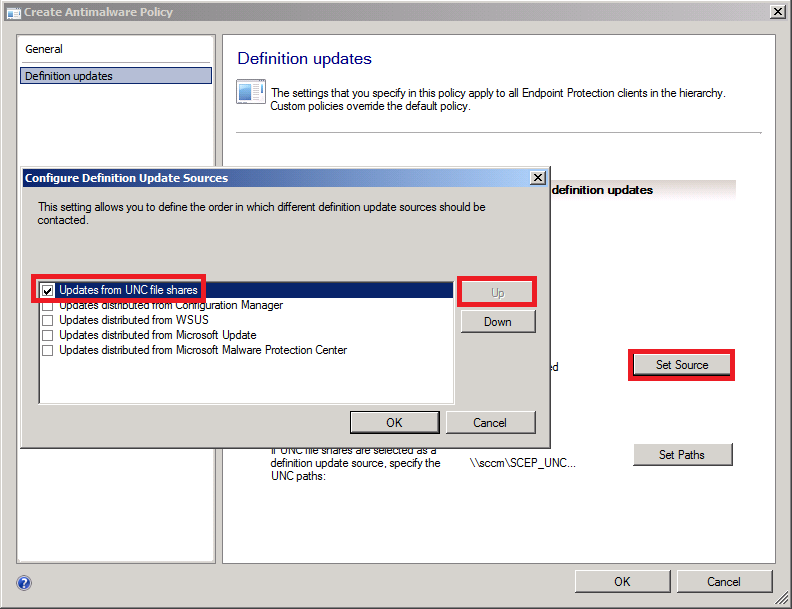Screen dimensions: 792x609
Task: Click the blue help question mark icon
Action: coord(24,583)
